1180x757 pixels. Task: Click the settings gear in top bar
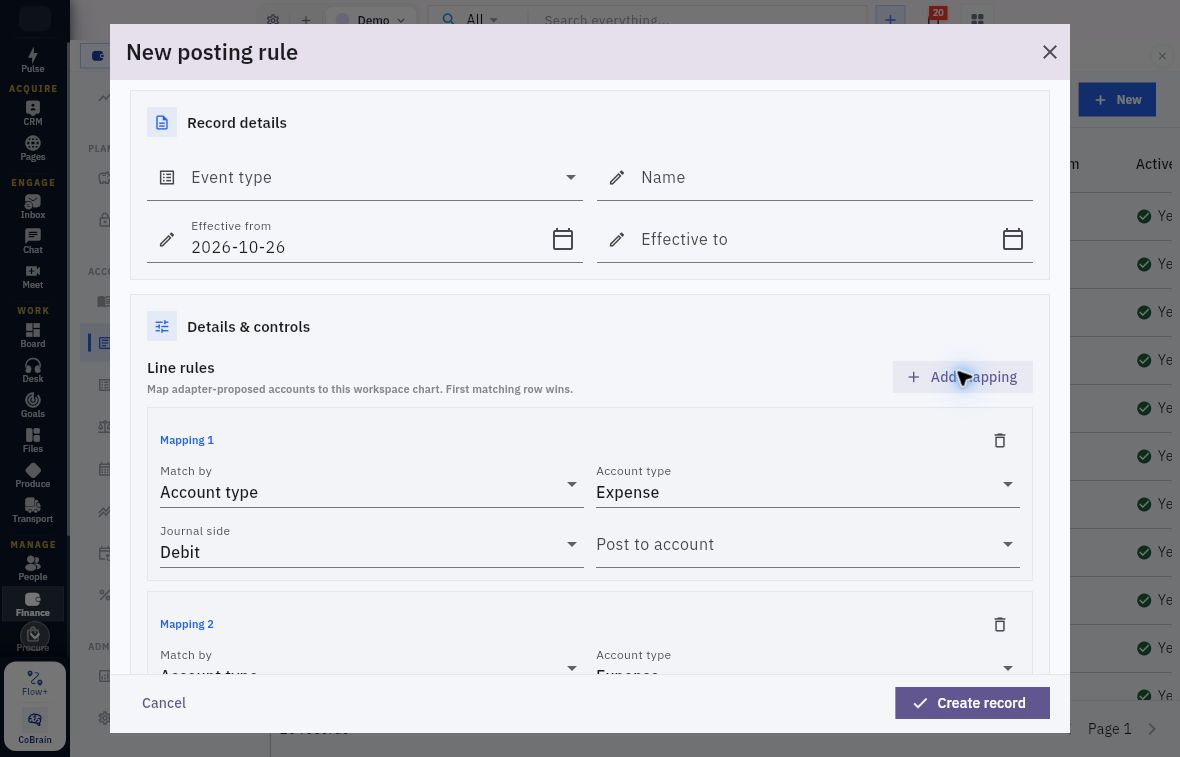coord(273,20)
